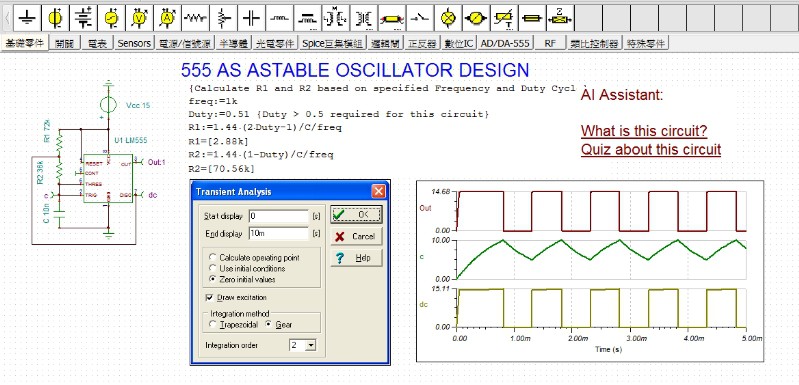Screen dimensions: 799x385
Task: Select the Battery component icon
Action: 83,18
